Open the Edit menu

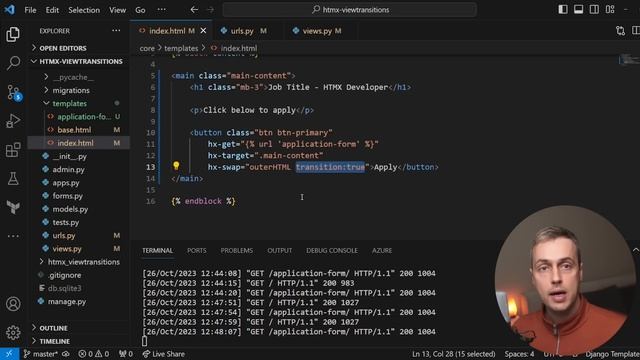[52, 10]
